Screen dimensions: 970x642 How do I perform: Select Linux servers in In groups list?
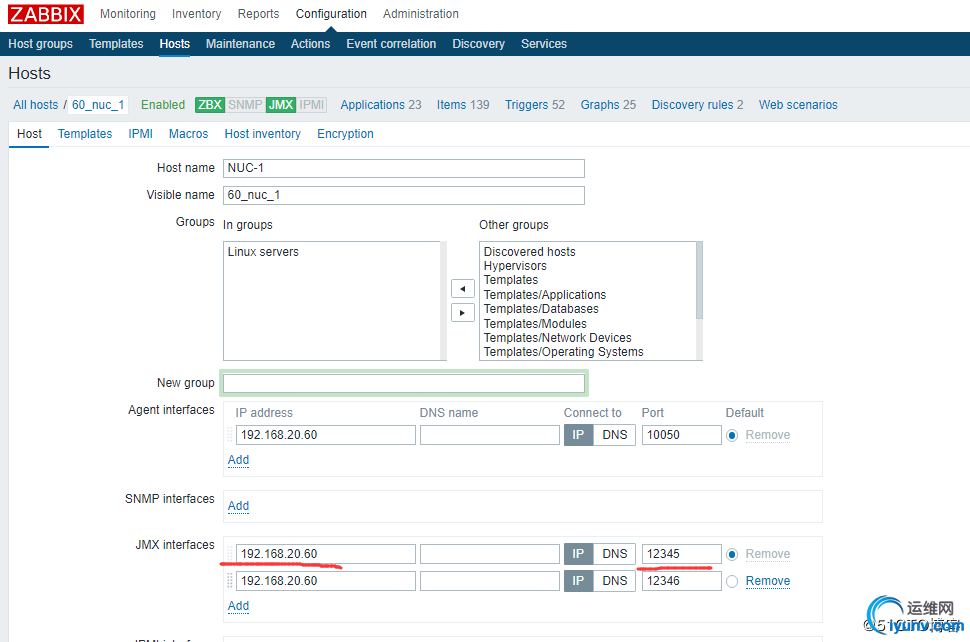tap(263, 252)
